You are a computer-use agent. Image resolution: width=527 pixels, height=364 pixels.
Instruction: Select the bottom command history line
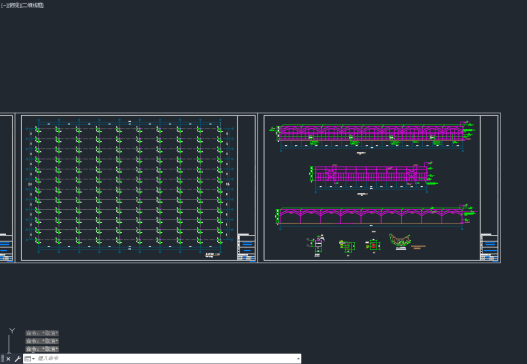(42, 349)
